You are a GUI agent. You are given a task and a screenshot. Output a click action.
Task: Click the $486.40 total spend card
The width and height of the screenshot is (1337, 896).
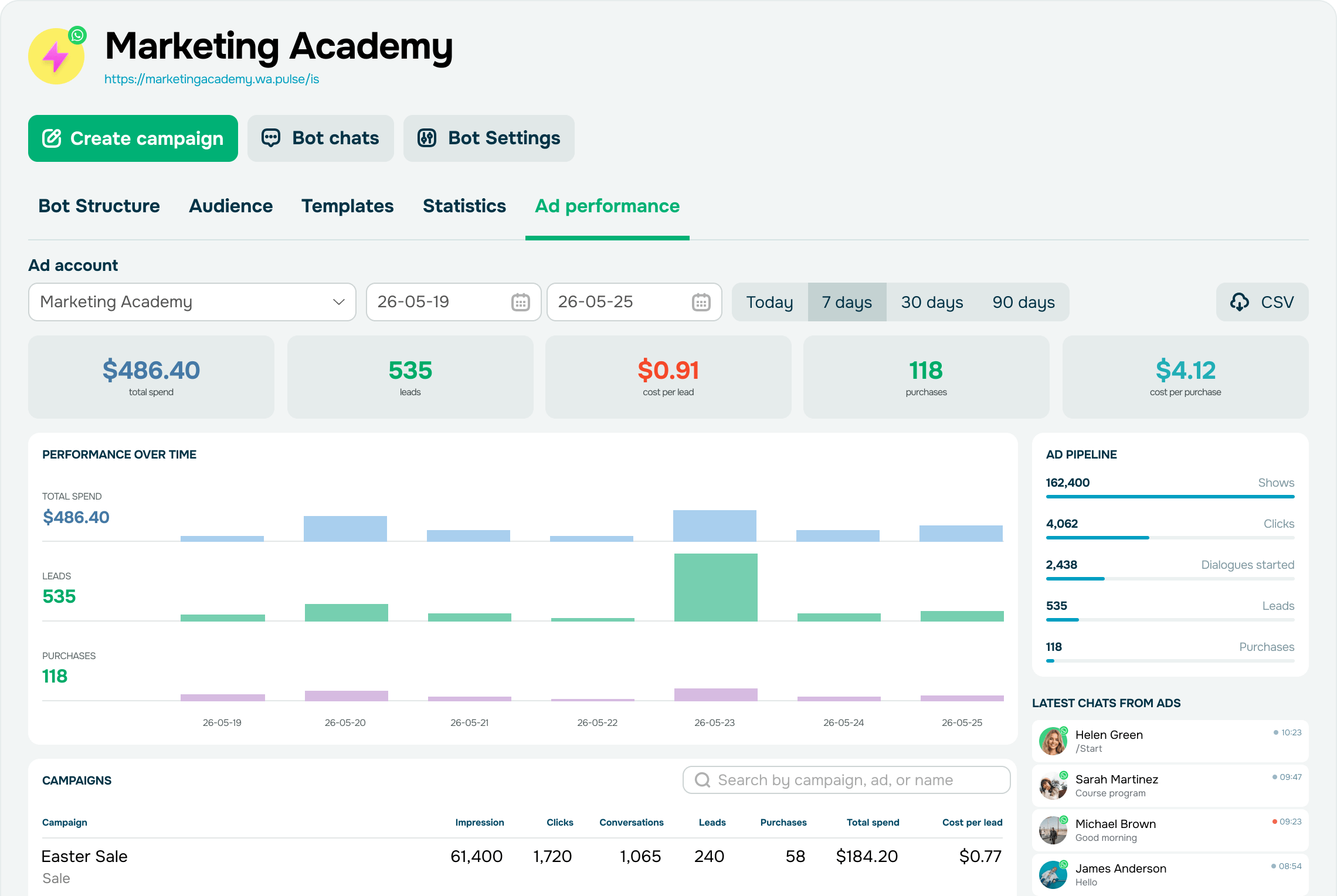coord(151,377)
